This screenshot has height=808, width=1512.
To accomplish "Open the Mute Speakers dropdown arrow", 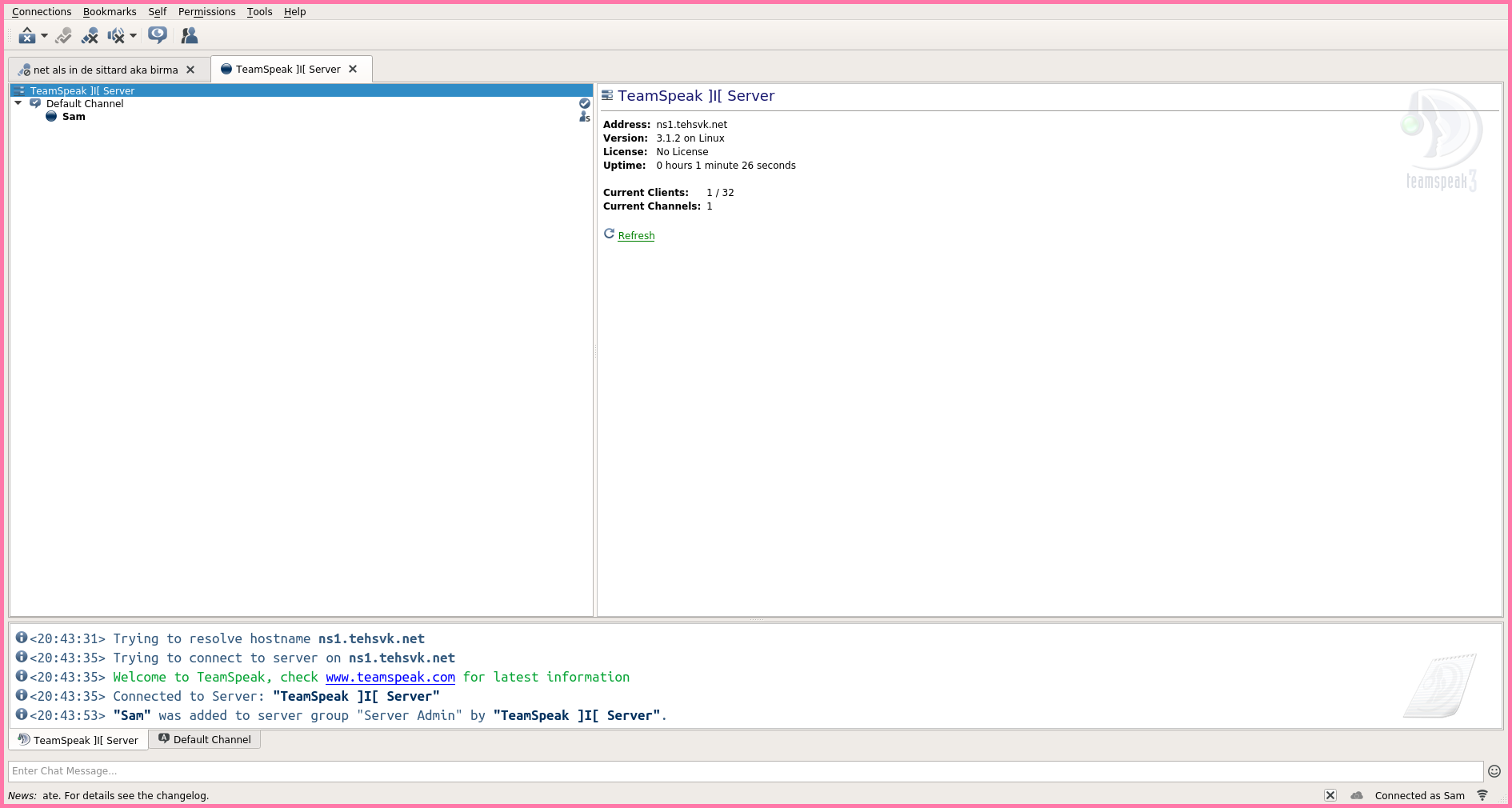I will [x=134, y=36].
